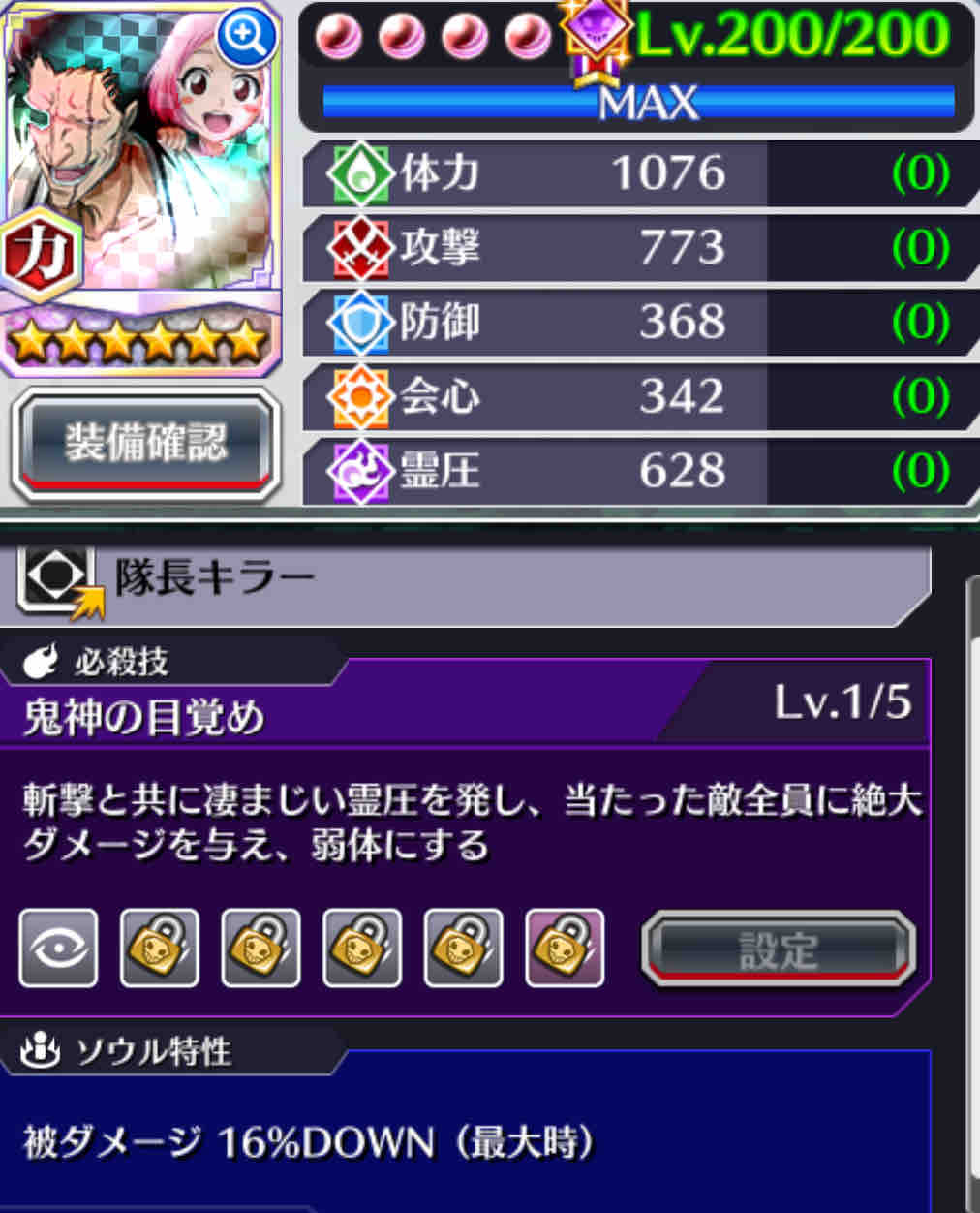Select the purple-background locked skill slot
The image size is (980, 1213).
click(x=565, y=949)
